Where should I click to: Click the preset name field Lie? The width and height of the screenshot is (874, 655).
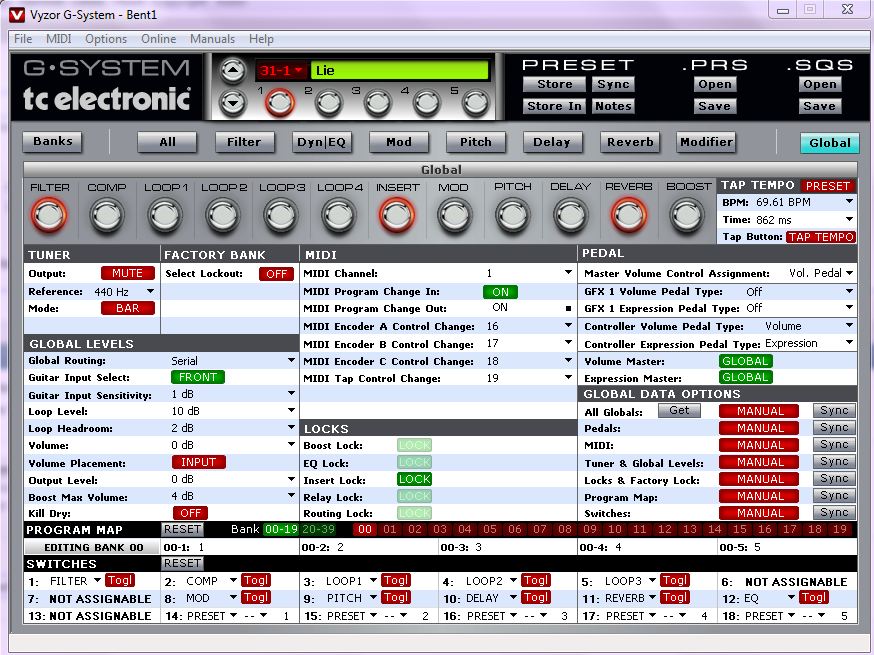(x=400, y=70)
